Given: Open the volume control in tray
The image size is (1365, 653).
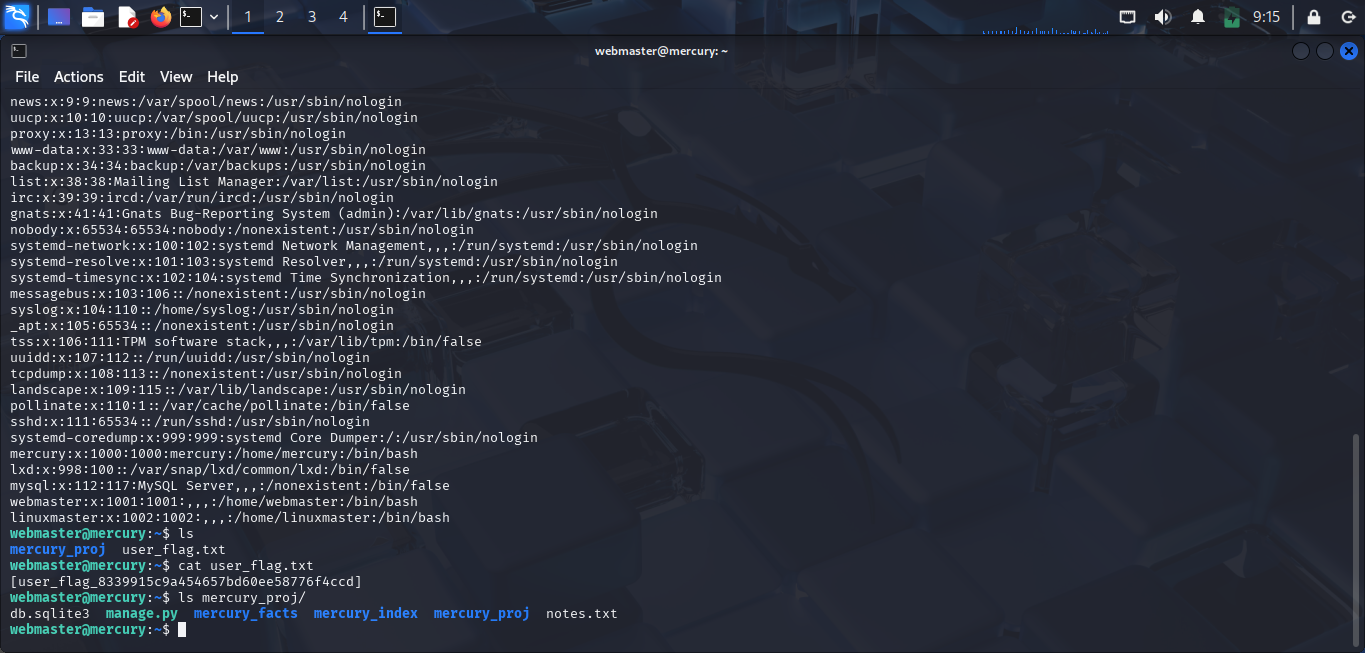Looking at the screenshot, I should 1162,17.
